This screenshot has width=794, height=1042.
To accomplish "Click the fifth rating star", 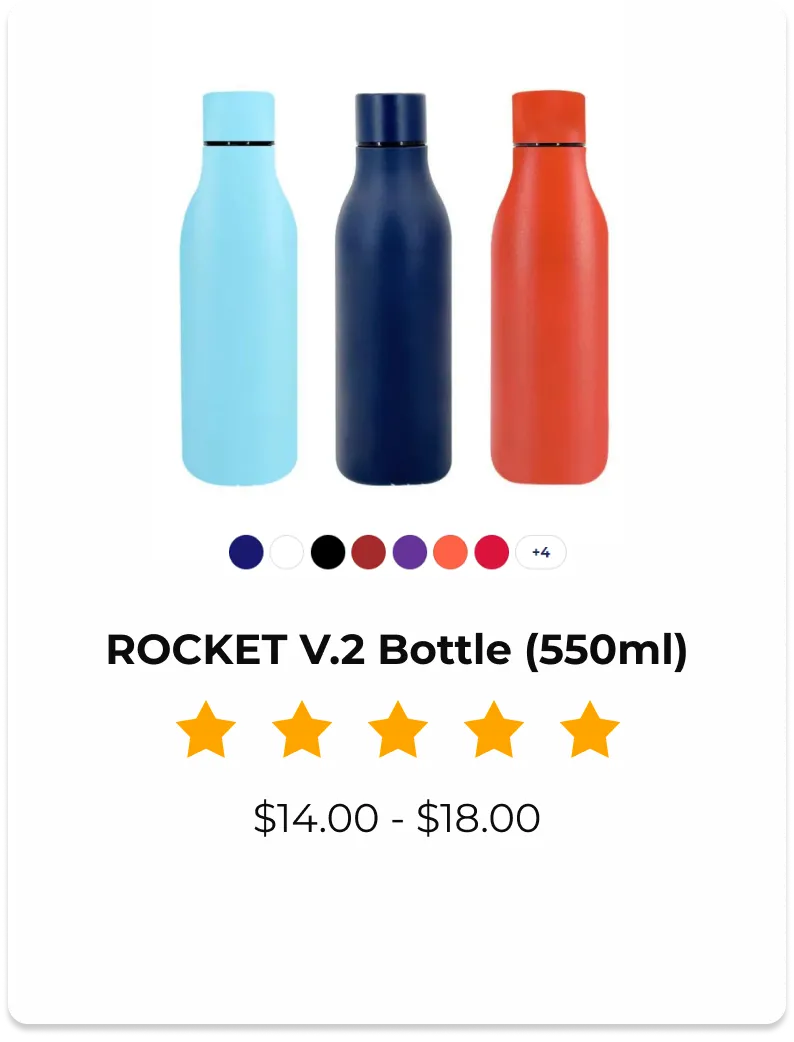I will click(589, 730).
